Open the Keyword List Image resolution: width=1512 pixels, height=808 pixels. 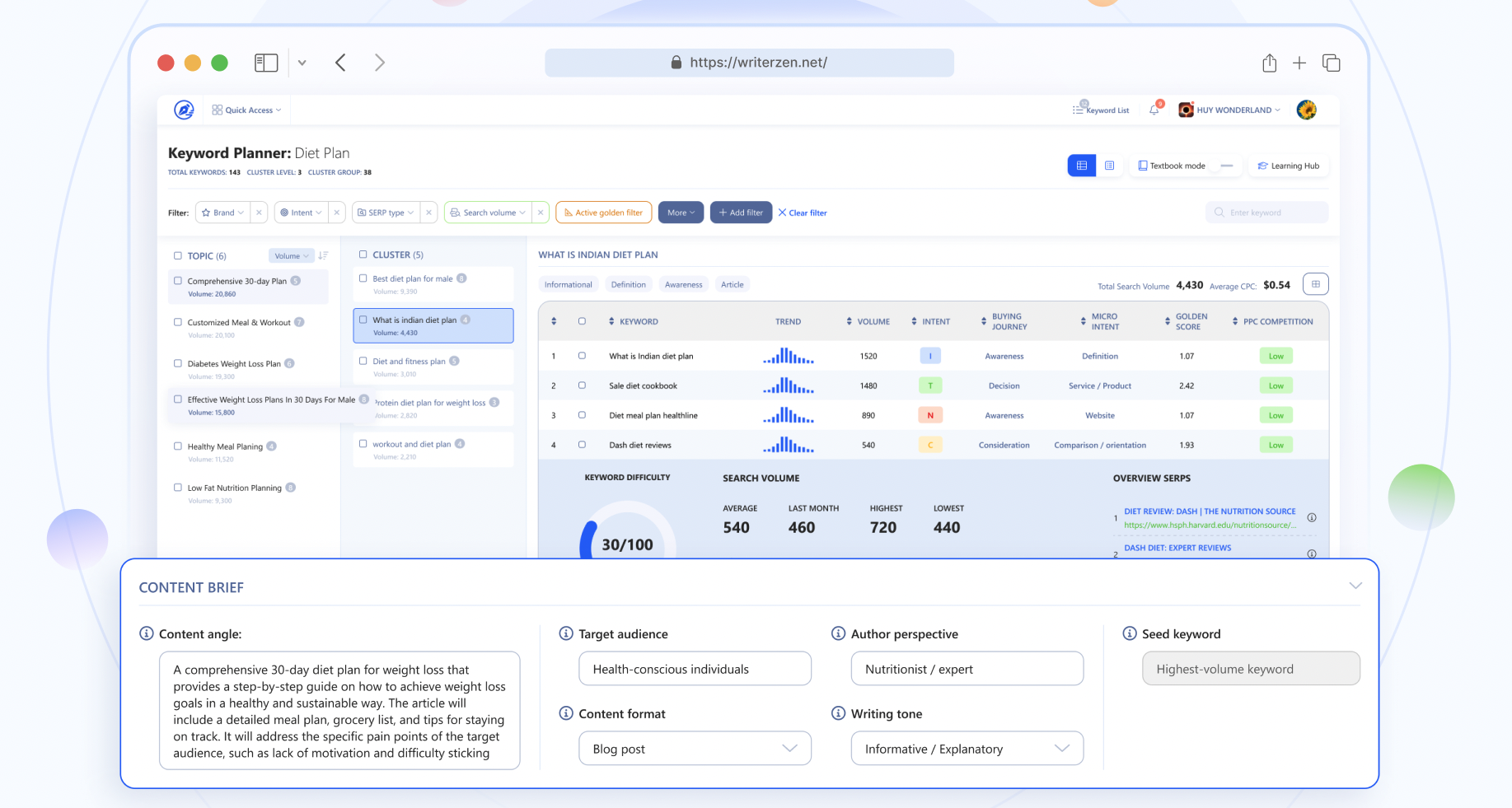1101,110
